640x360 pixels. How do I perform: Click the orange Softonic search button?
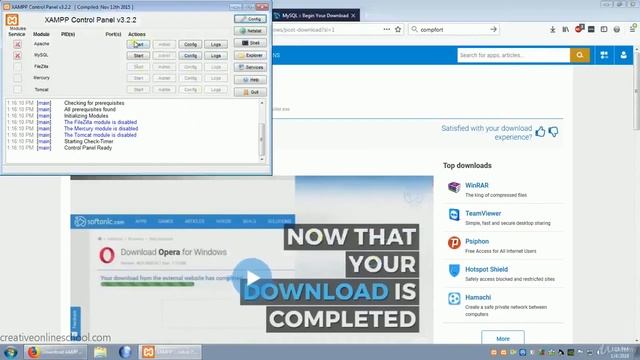580,55
